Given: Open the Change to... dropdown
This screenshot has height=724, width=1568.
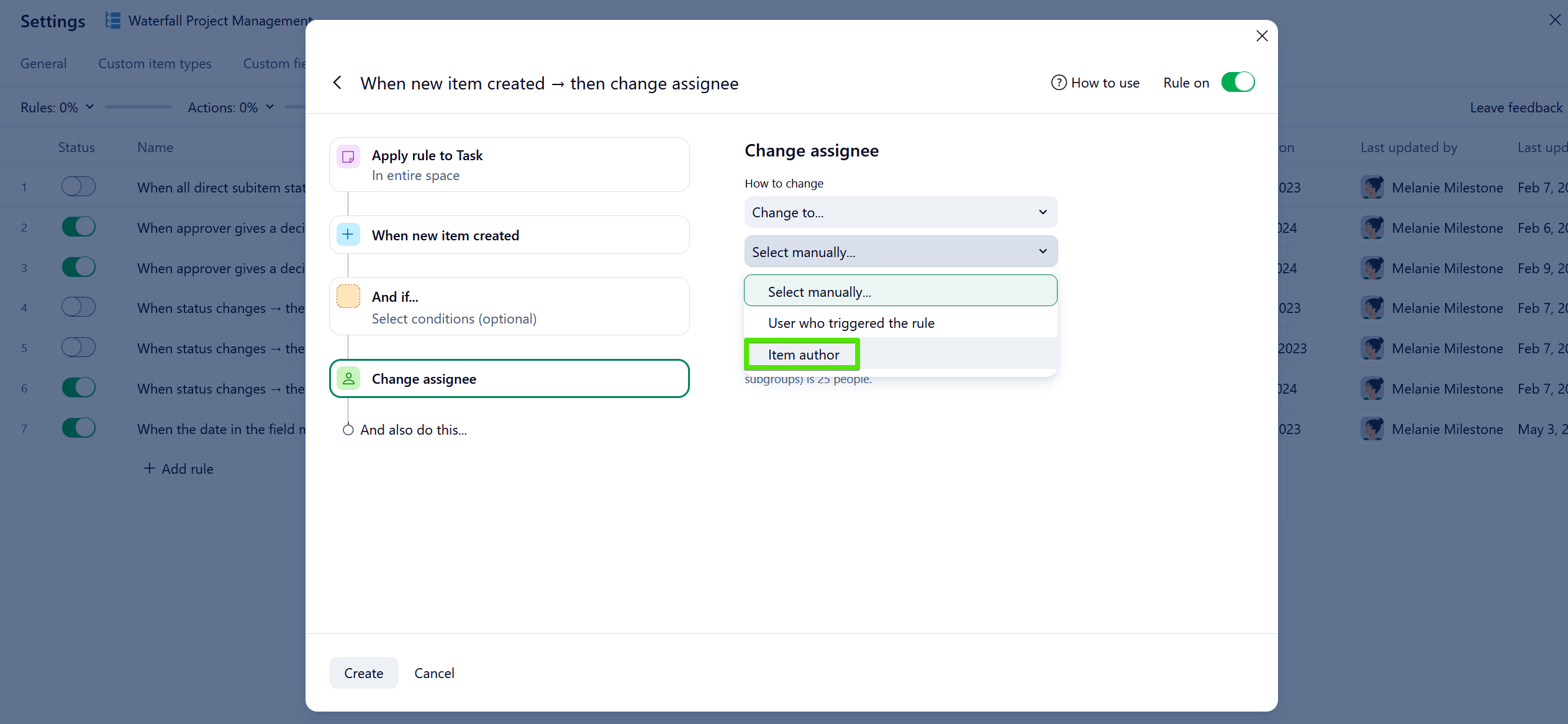Looking at the screenshot, I should pos(900,212).
